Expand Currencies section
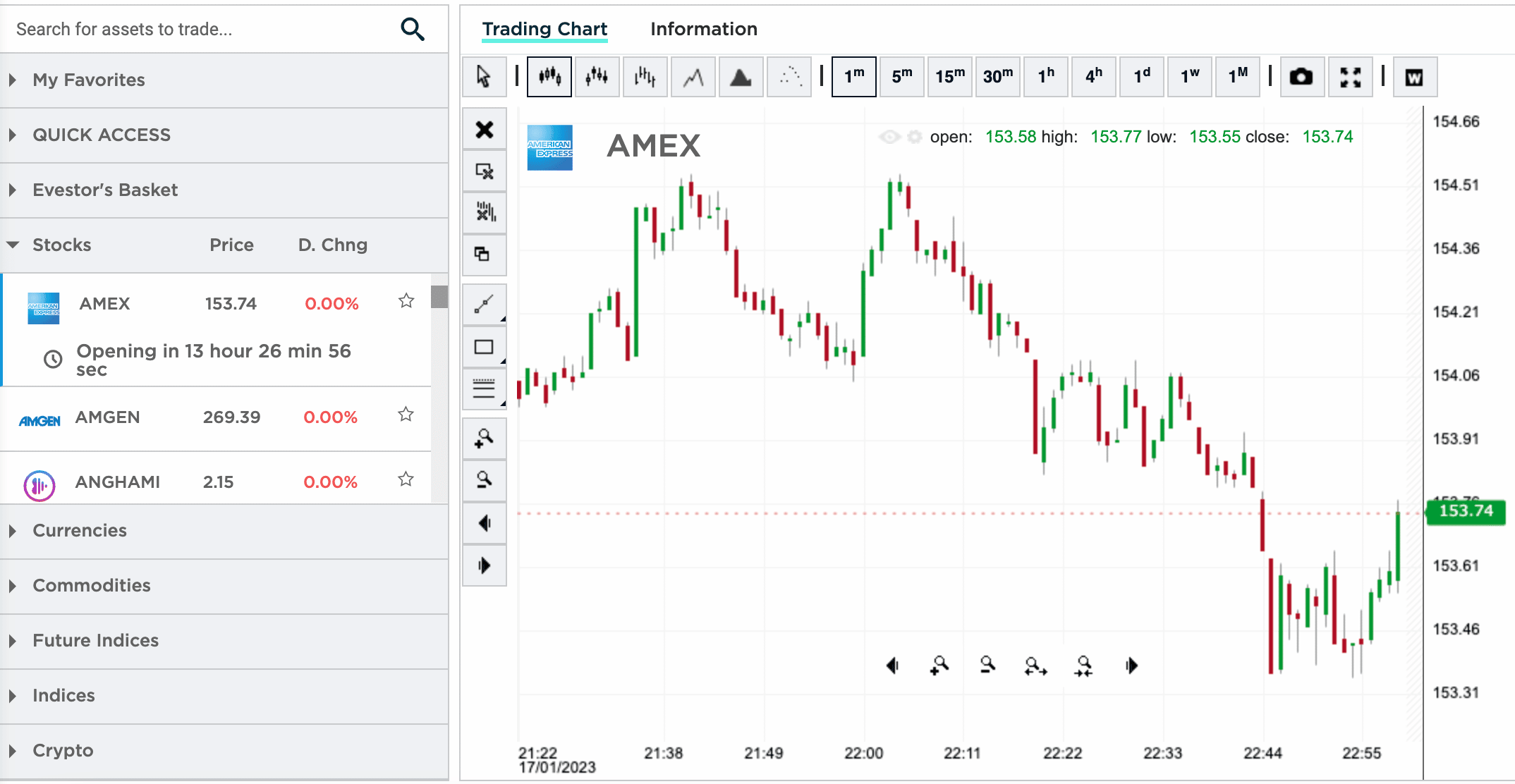Viewport: 1515px width, 784px height. coord(224,530)
